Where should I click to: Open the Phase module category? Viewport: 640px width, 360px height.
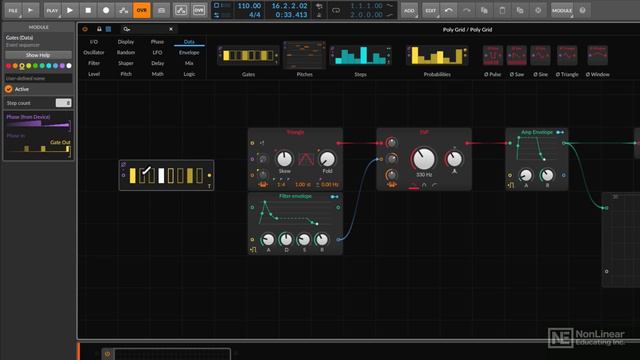click(x=157, y=42)
